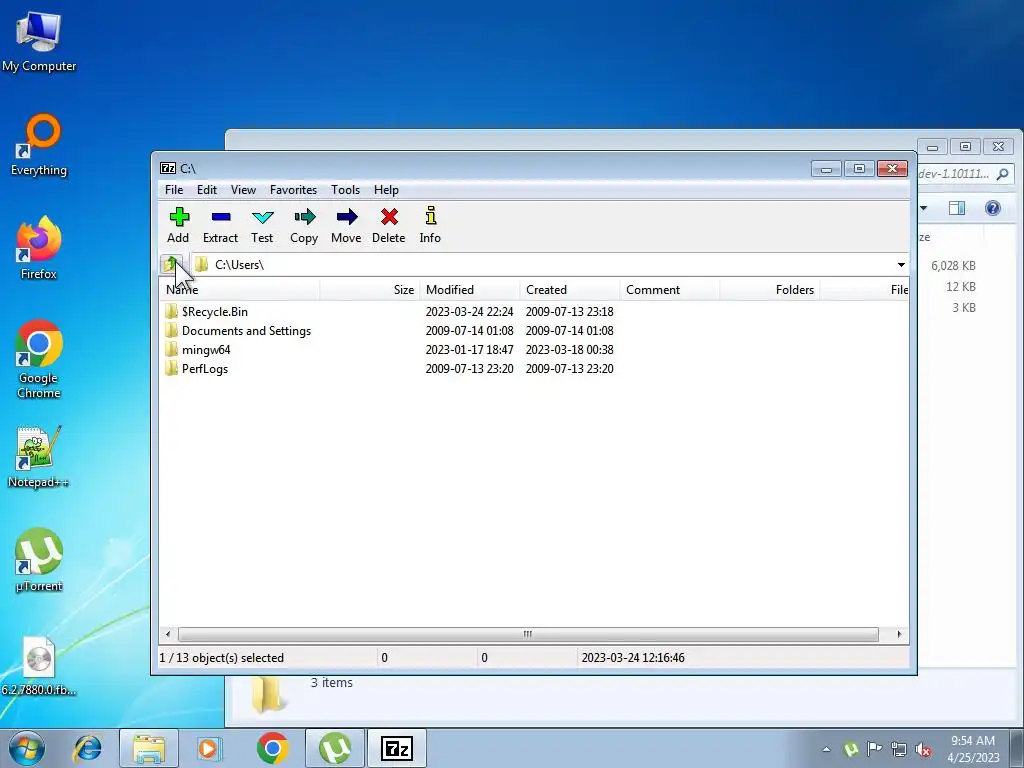The height and width of the screenshot is (768, 1024).
Task: Select the Copy toolbar icon
Action: (x=304, y=226)
